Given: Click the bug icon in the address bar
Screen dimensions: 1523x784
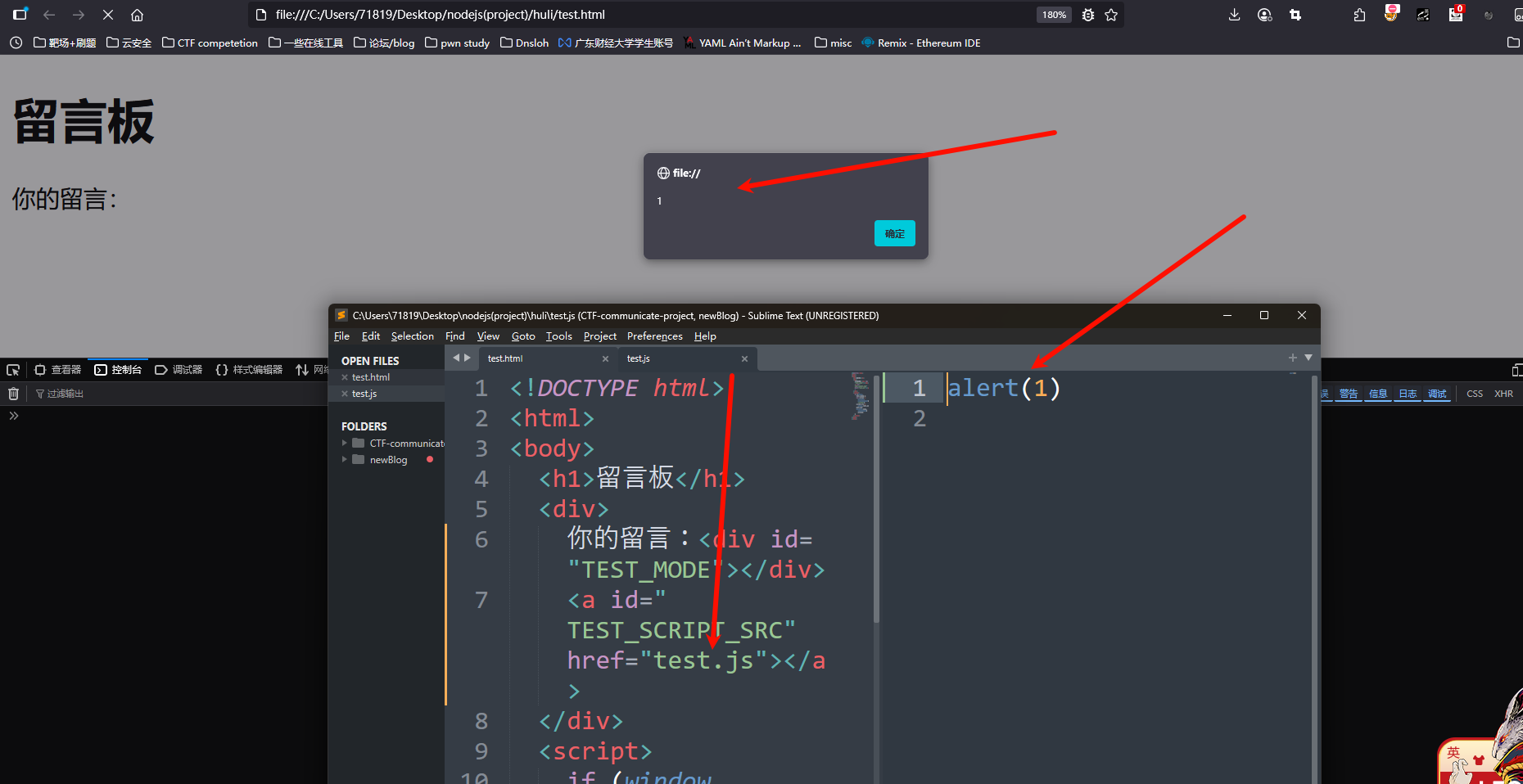Looking at the screenshot, I should [x=1088, y=15].
